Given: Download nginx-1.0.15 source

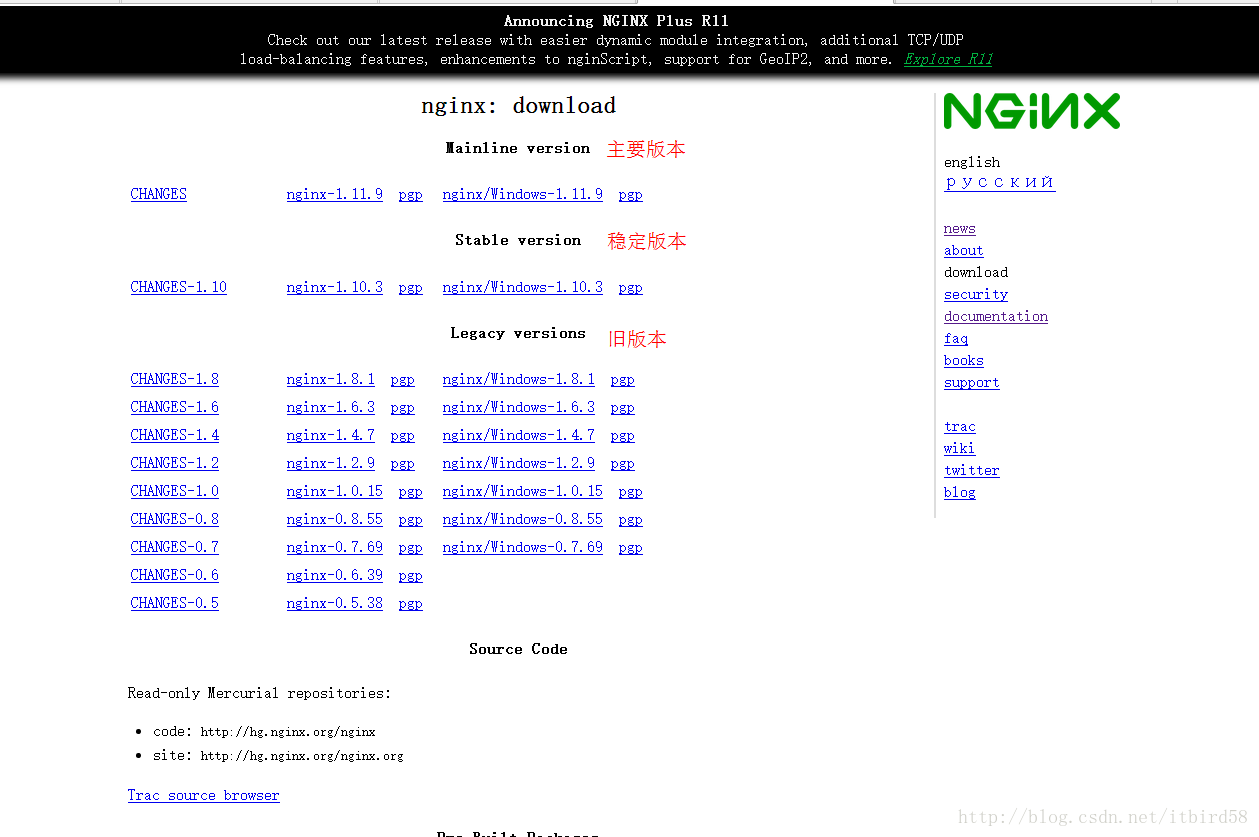Looking at the screenshot, I should (x=334, y=491).
